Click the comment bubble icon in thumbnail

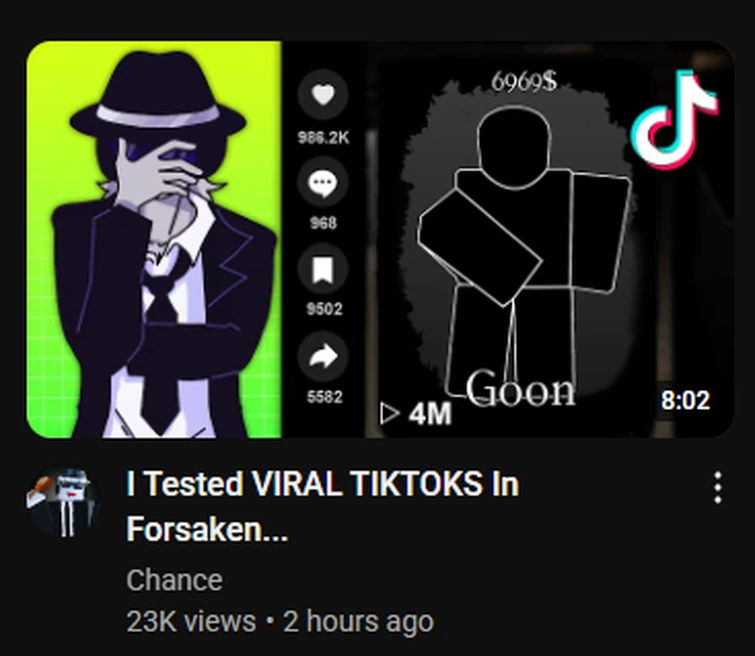point(323,183)
